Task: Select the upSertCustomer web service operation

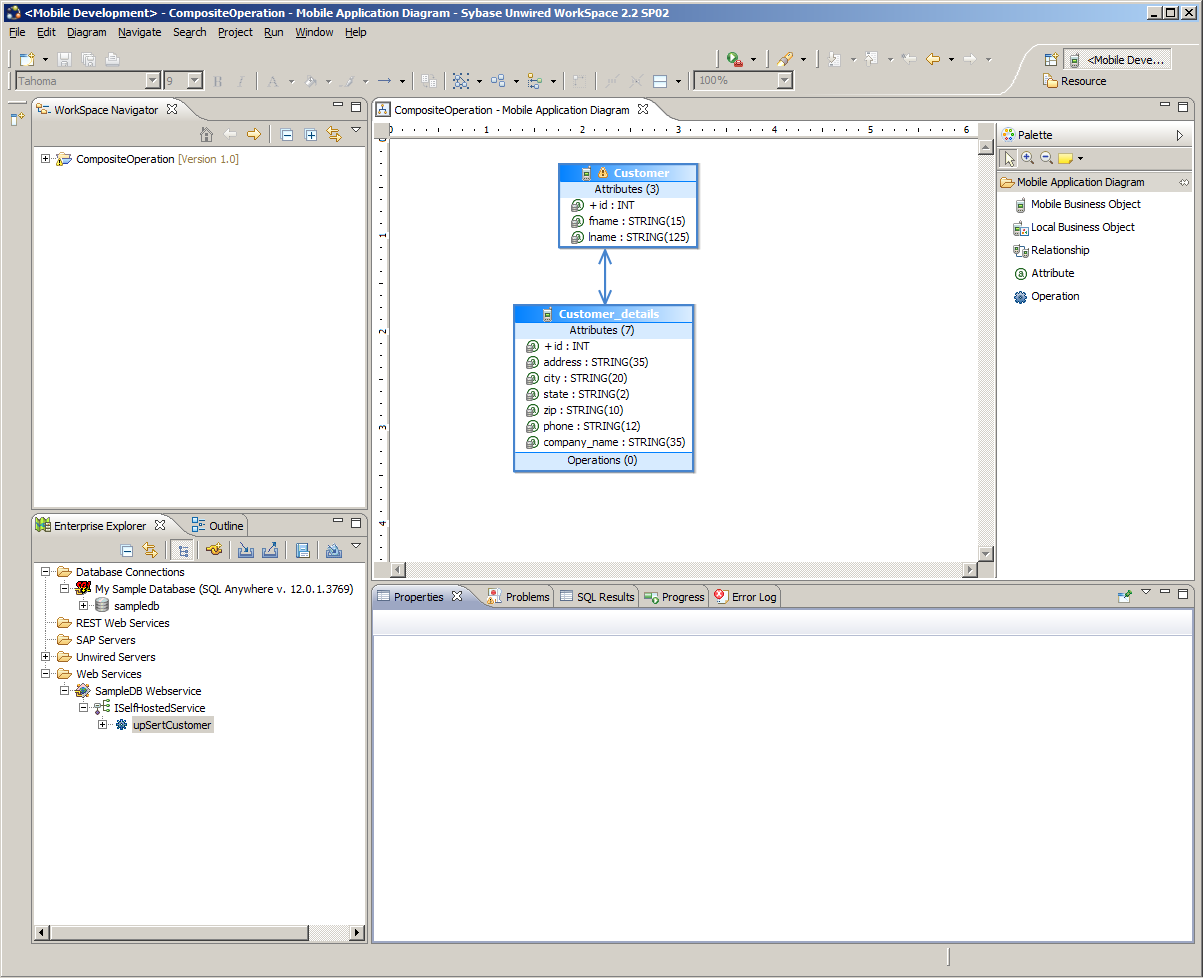Action: point(171,724)
